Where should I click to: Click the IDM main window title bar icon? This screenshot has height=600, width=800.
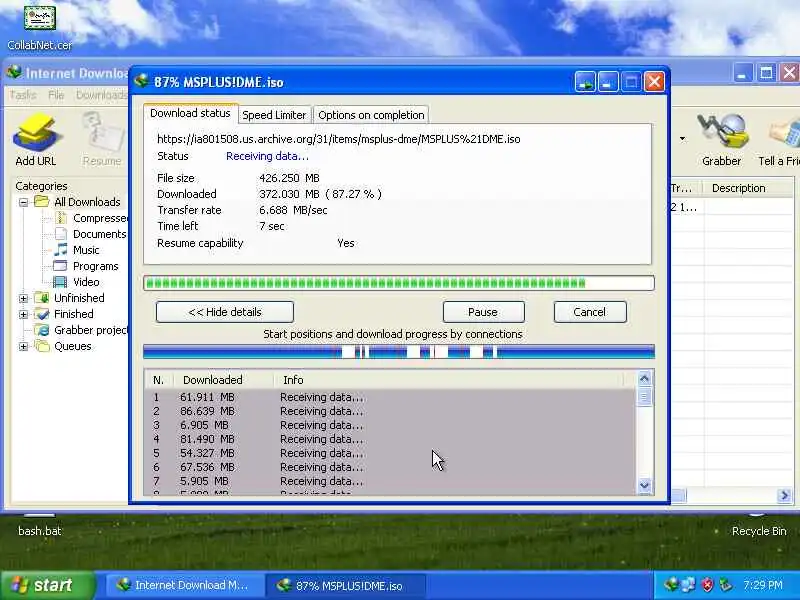(x=14, y=72)
